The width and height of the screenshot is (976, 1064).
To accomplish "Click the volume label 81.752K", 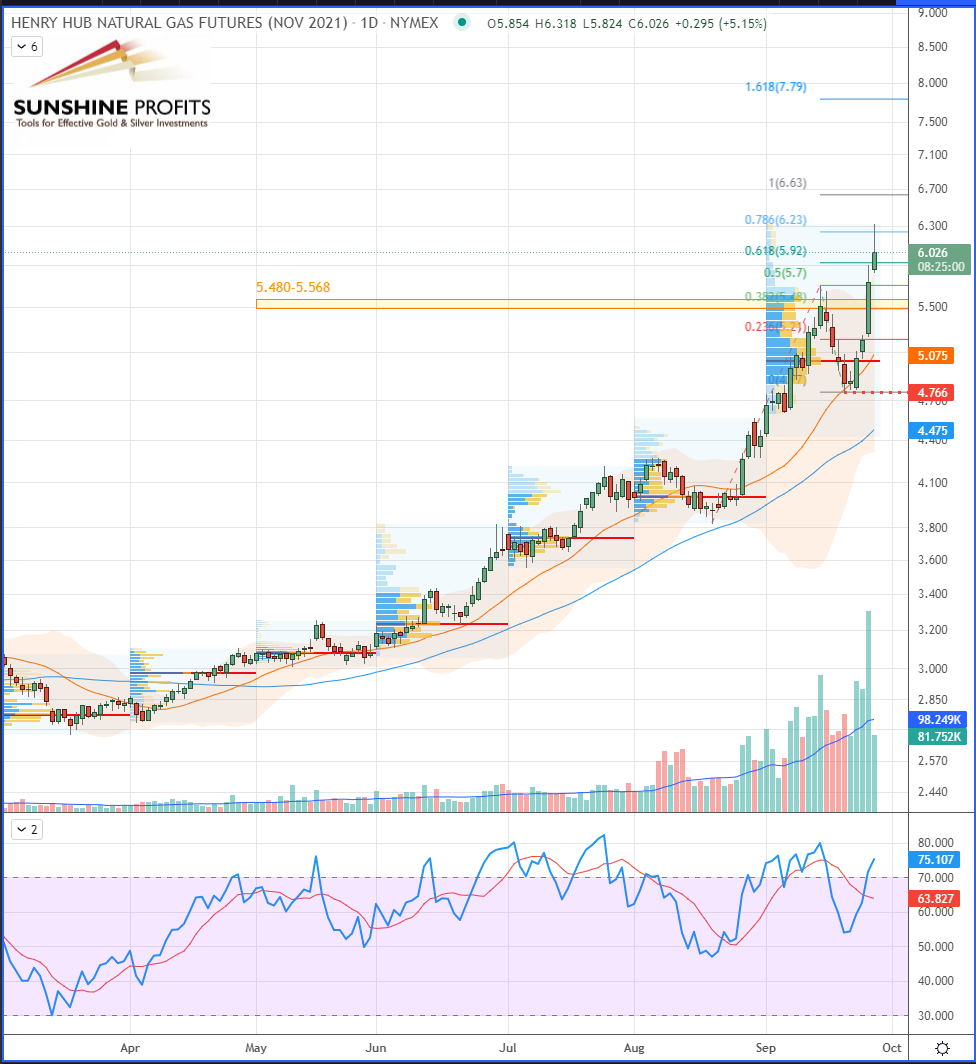I will 939,737.
